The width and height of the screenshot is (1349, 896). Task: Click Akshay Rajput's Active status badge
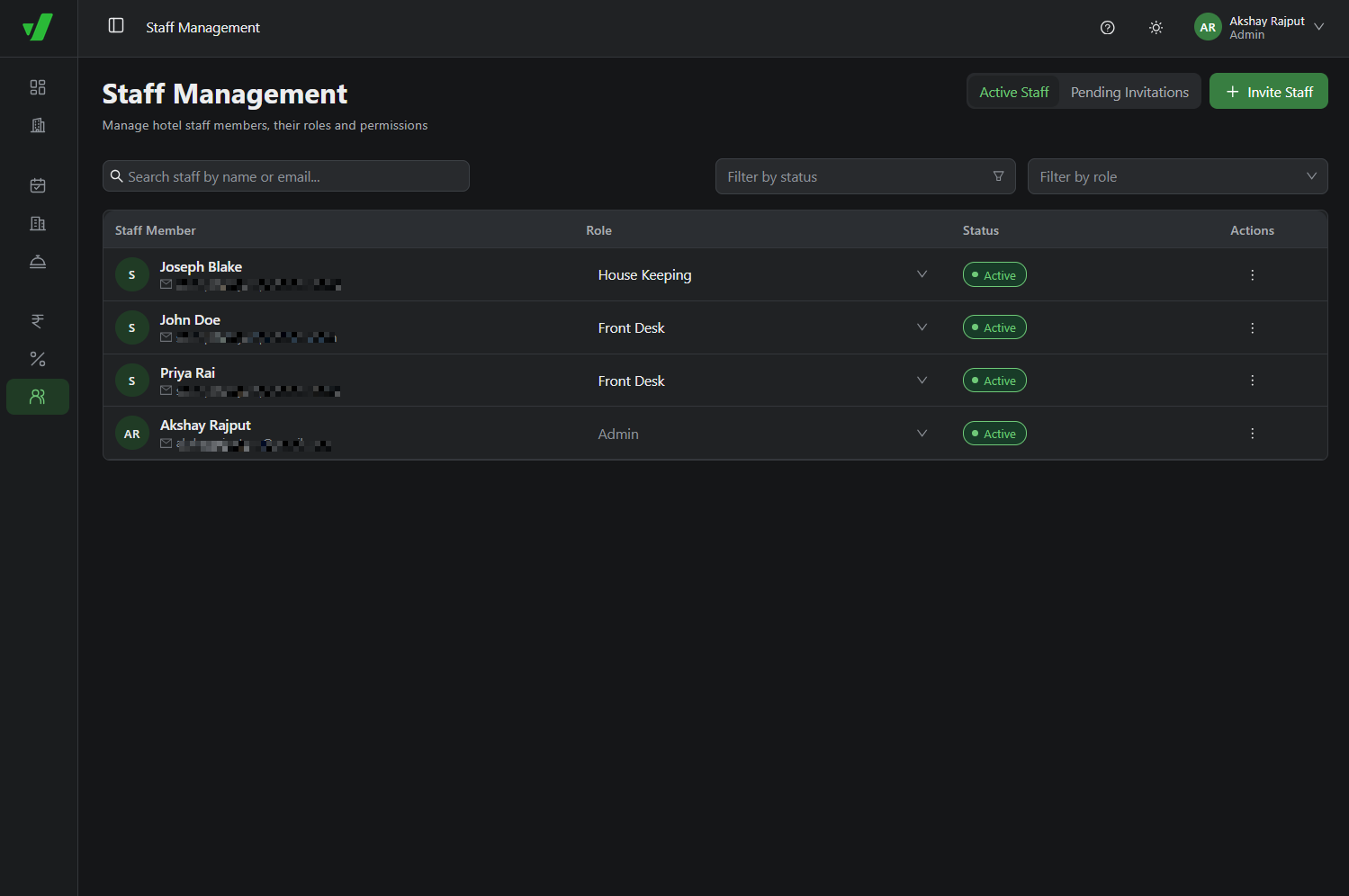[994, 434]
